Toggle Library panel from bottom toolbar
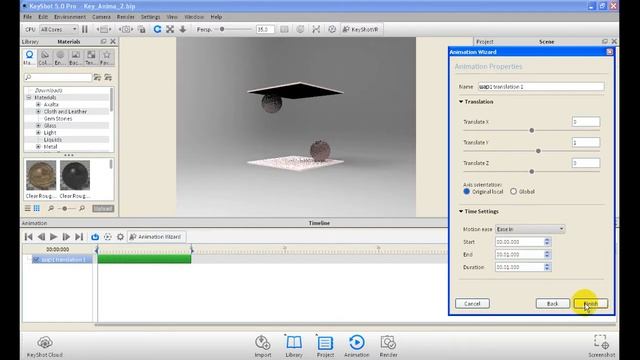The width and height of the screenshot is (640, 360). [x=294, y=346]
